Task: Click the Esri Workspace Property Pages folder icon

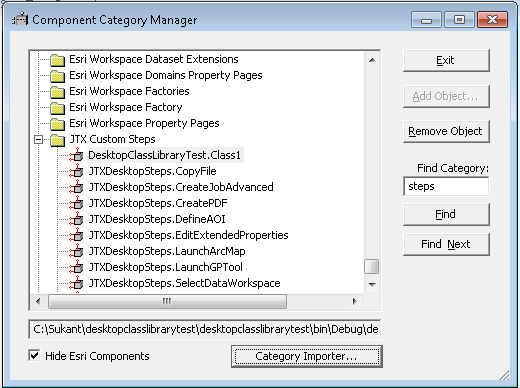Action: [x=57, y=124]
